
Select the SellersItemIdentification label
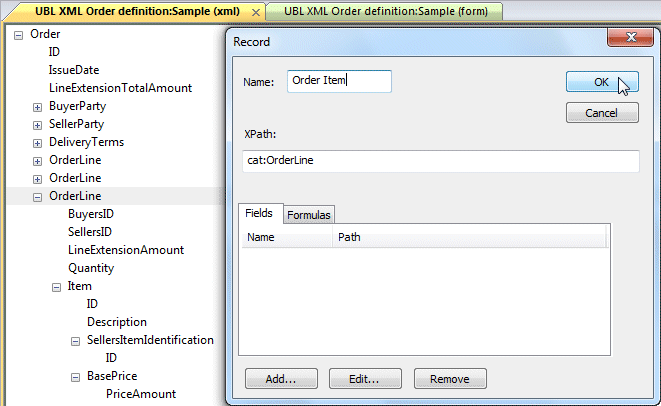tap(150, 340)
